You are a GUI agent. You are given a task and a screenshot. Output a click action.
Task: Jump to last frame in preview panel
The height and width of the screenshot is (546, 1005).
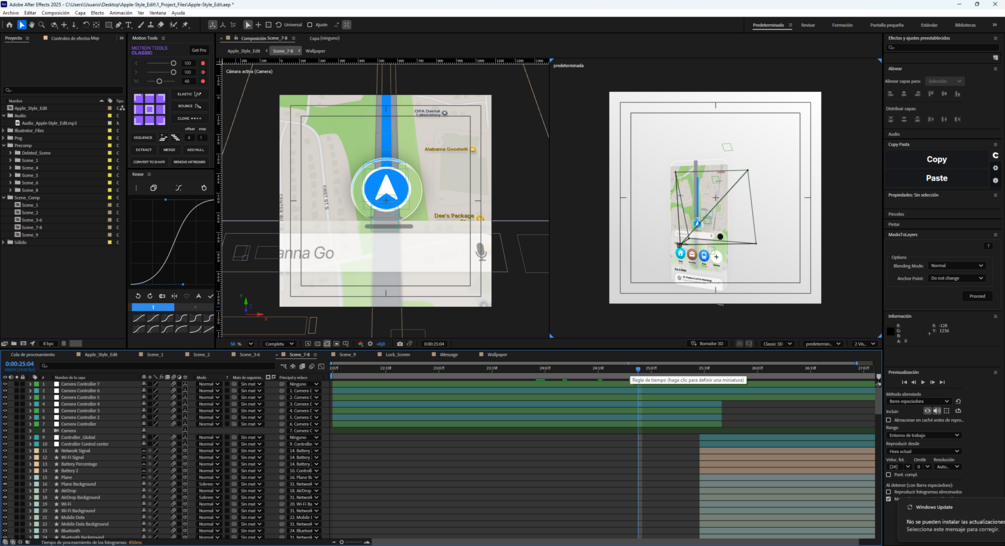(x=942, y=382)
